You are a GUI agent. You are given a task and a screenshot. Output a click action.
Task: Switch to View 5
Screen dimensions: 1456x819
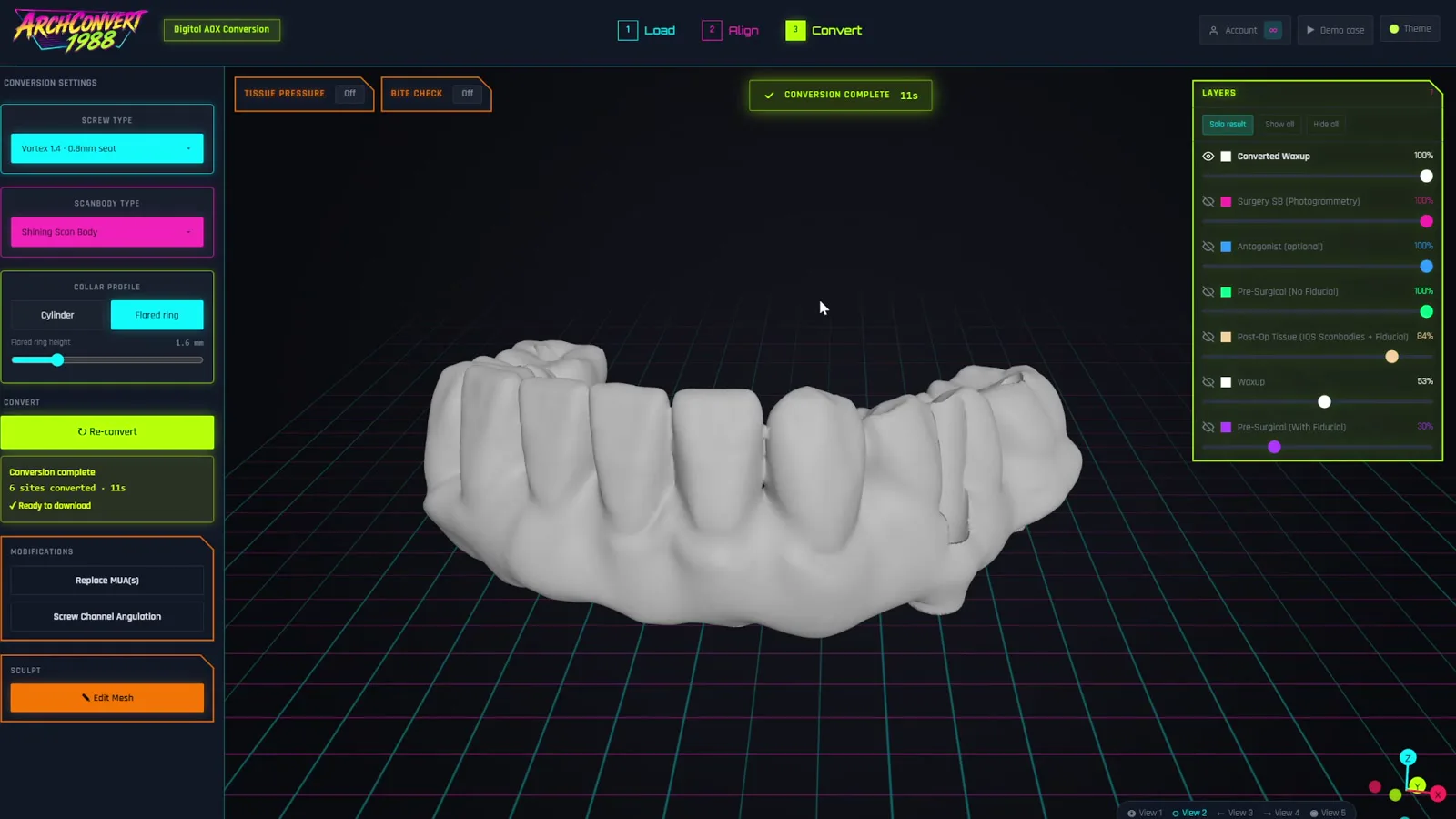(x=1328, y=813)
